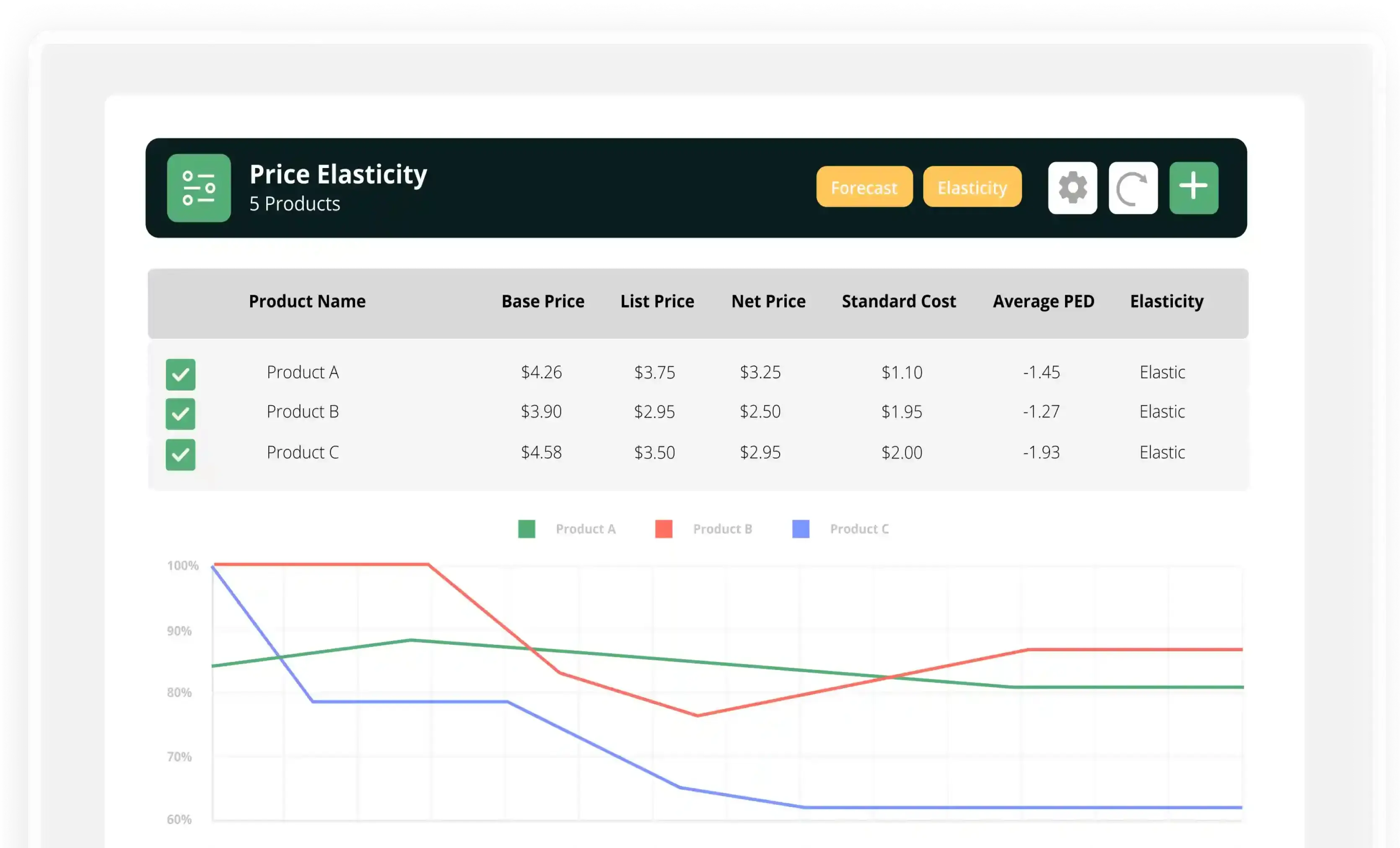
Task: Uncheck the Product A checkbox
Action: point(181,374)
